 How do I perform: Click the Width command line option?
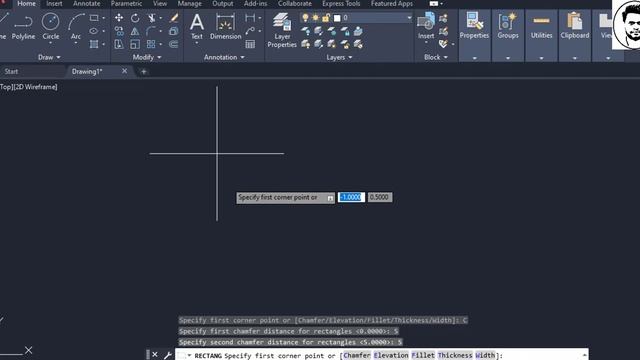[x=485, y=355]
